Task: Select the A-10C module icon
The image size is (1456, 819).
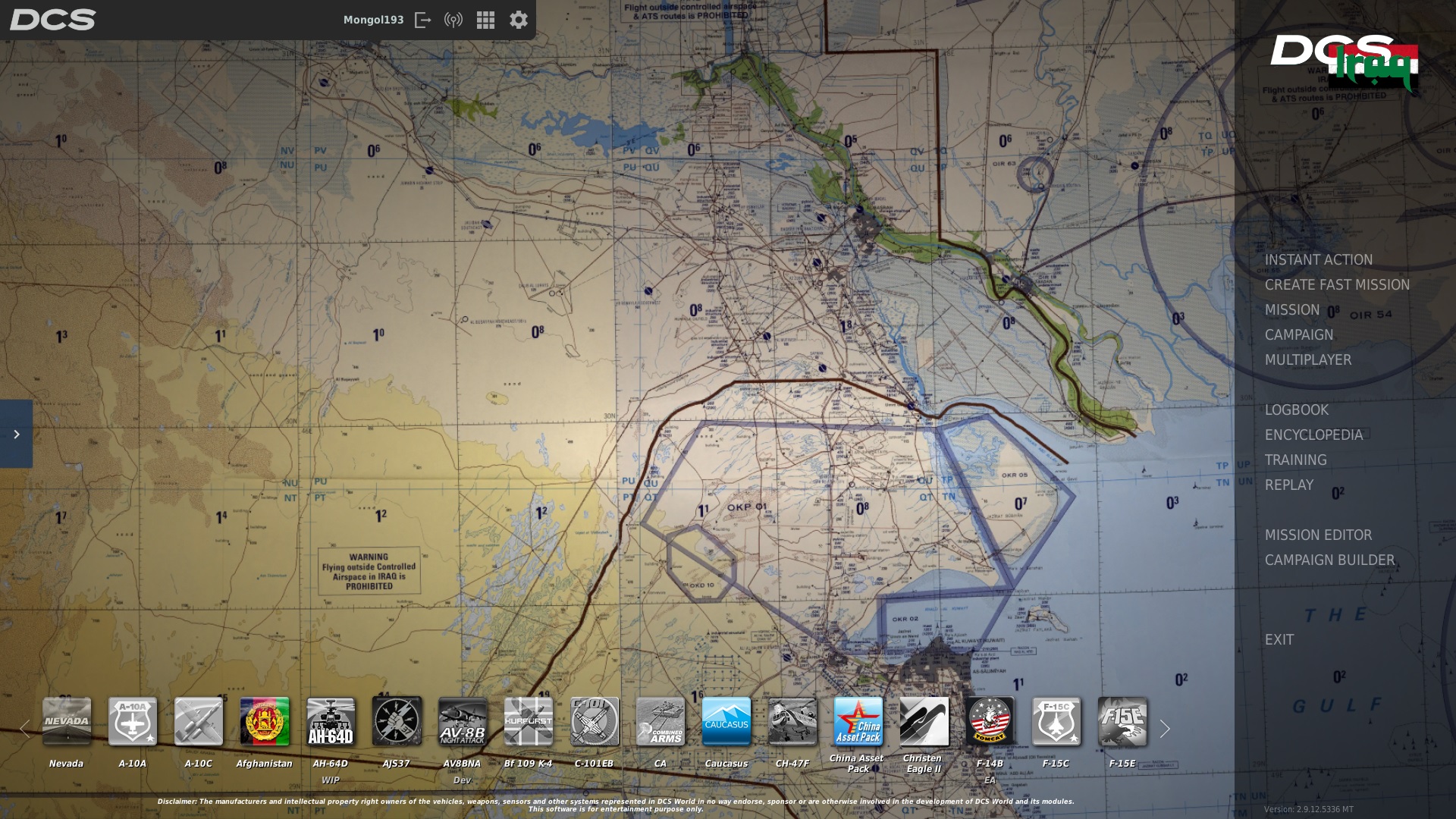Action: pyautogui.click(x=198, y=722)
